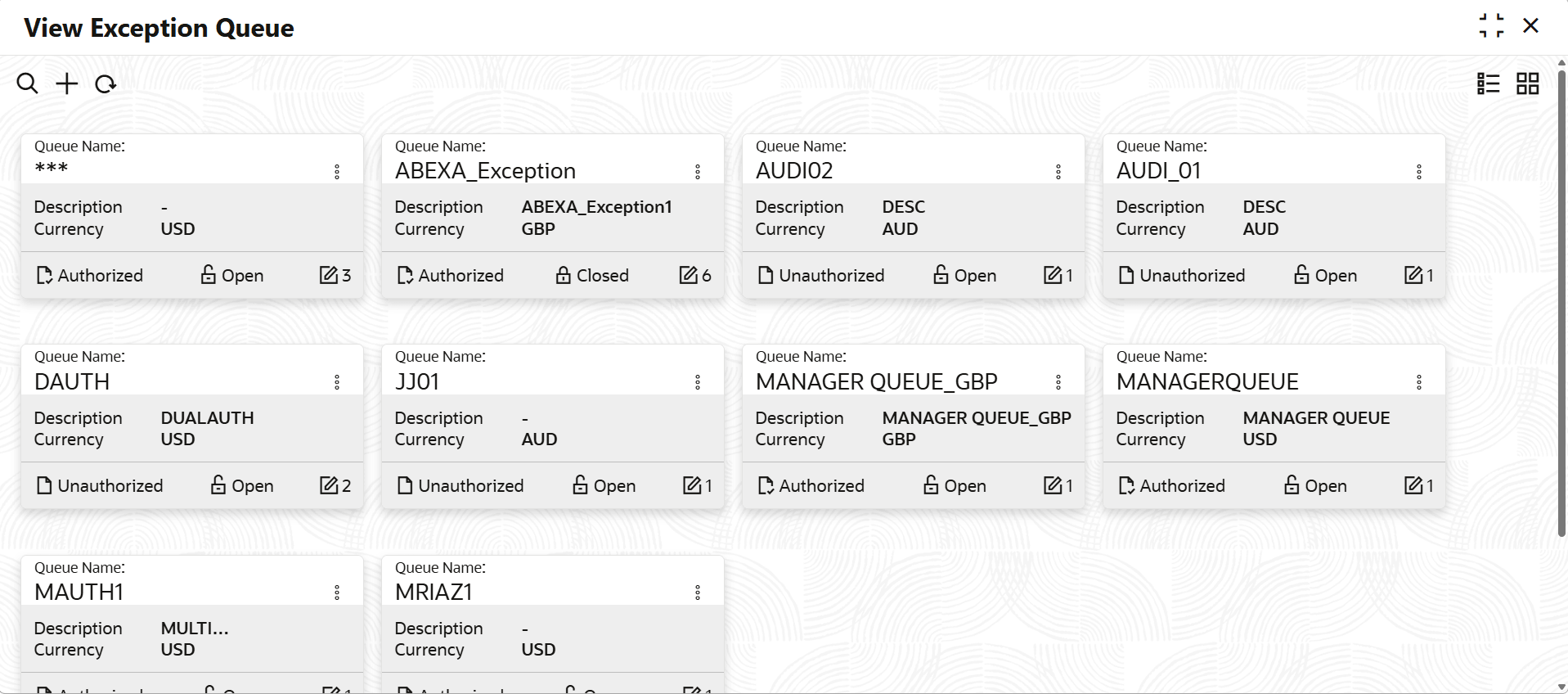The image size is (1568, 694).
Task: Click the scroll down arrow
Action: coord(1561,687)
